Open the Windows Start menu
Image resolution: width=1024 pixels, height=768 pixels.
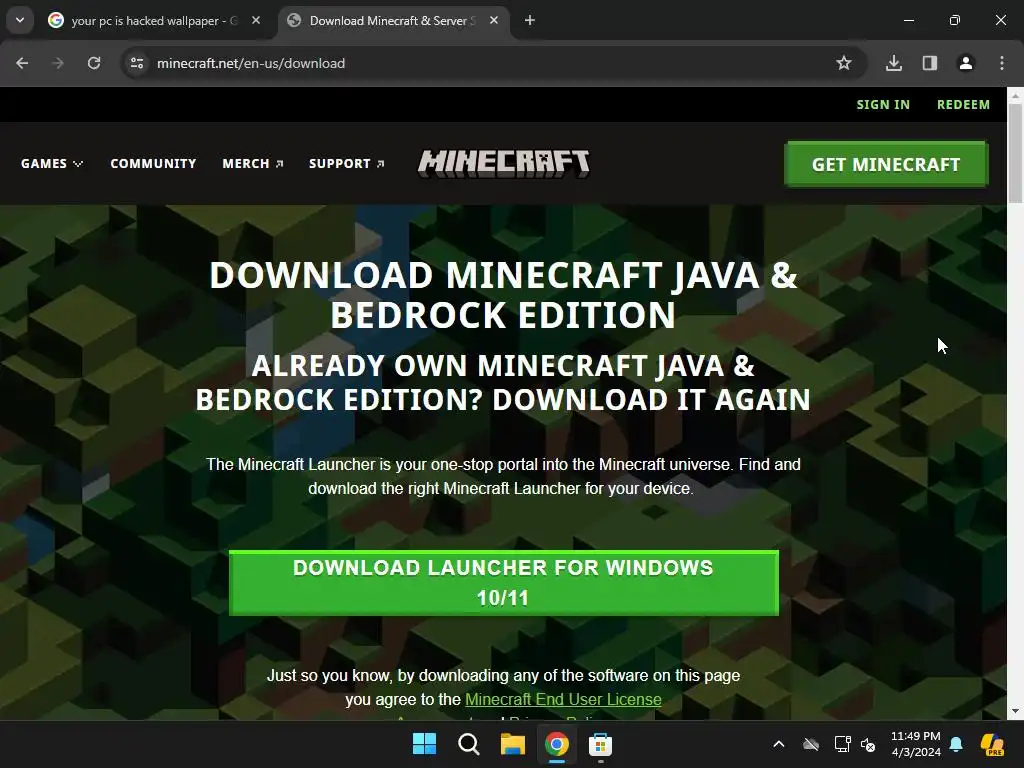[424, 744]
